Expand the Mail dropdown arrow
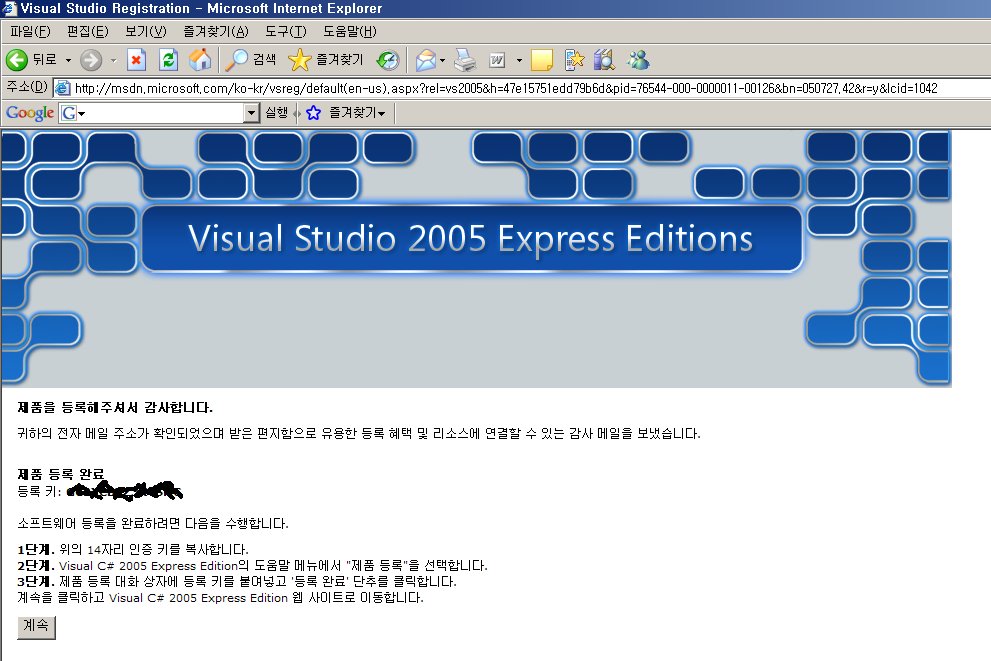The image size is (991, 661). coord(442,61)
